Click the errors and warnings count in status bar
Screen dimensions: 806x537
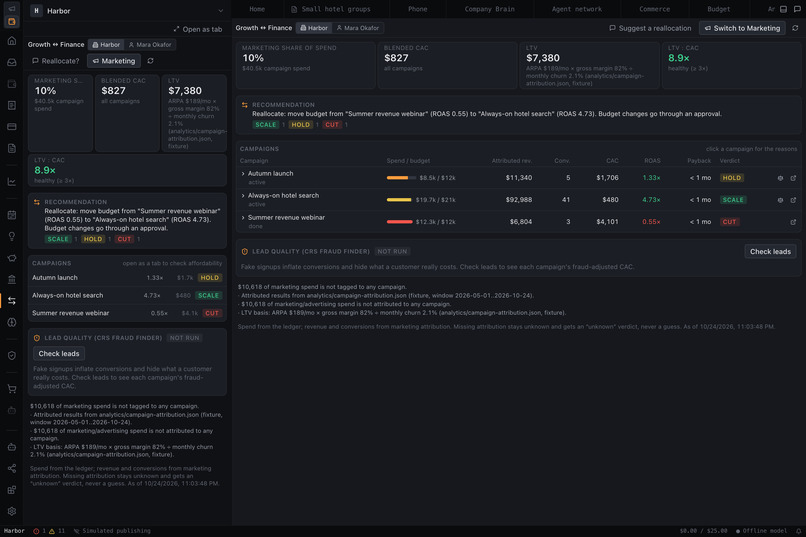[49, 531]
